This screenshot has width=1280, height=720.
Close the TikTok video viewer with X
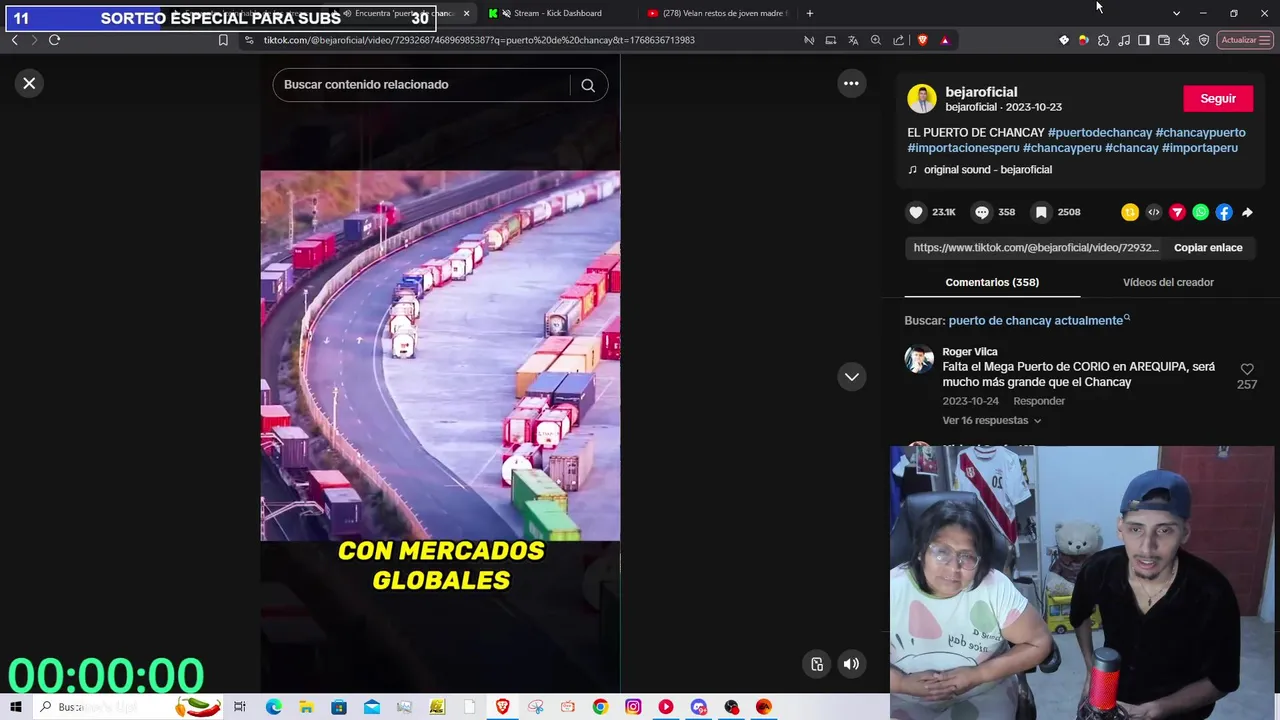click(29, 84)
